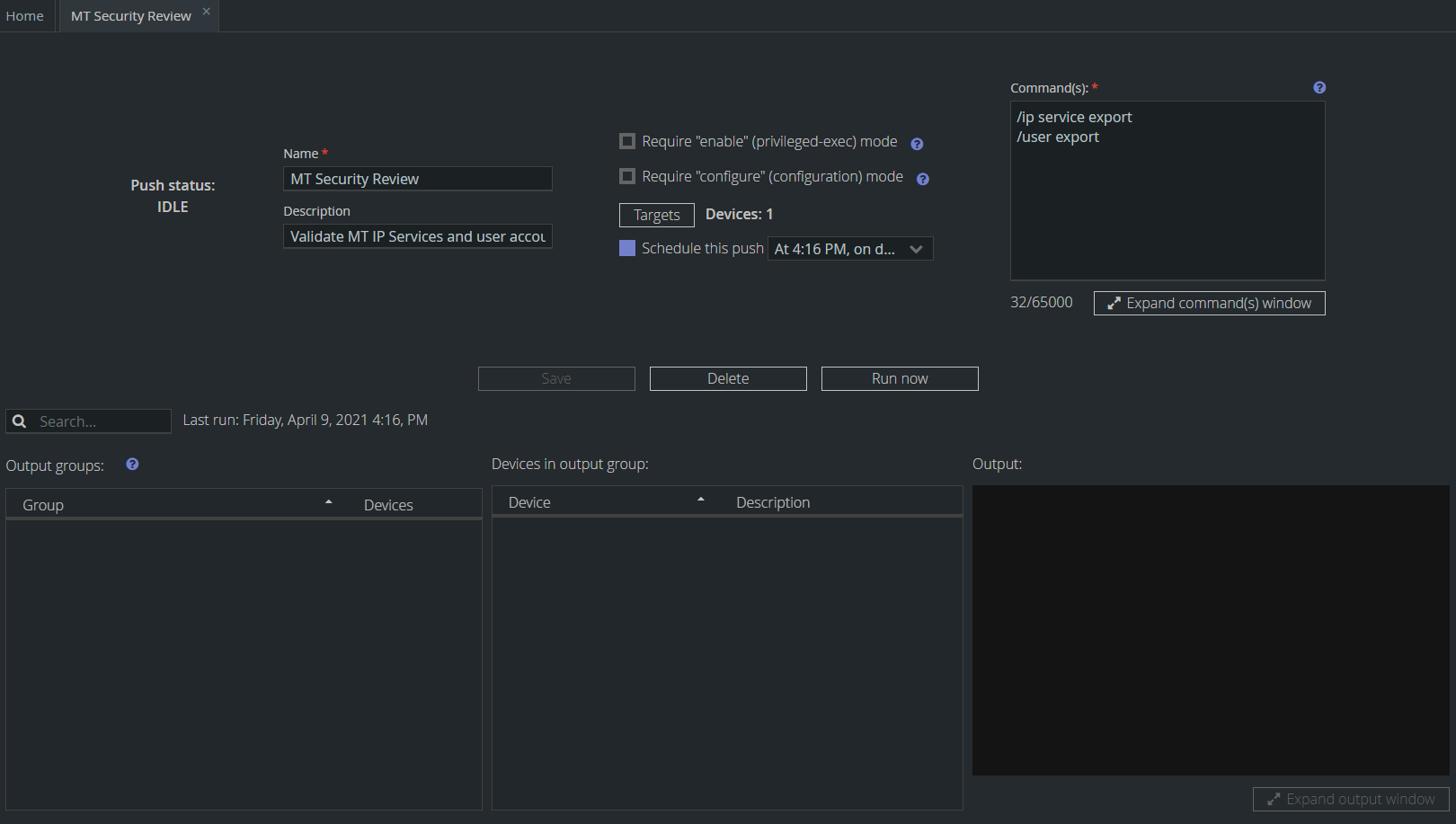The width and height of the screenshot is (1456, 824).
Task: Click the IDLE push status text
Action: (x=173, y=207)
